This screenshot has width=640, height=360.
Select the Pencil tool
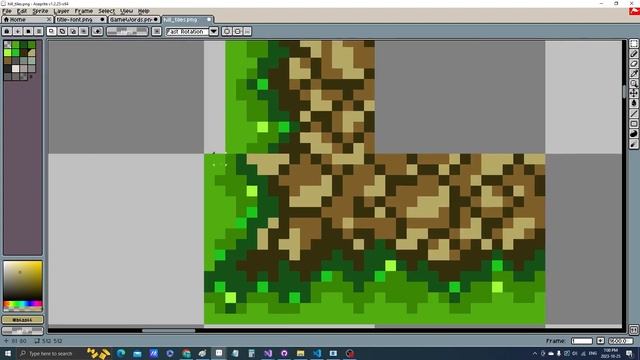tap(633, 54)
